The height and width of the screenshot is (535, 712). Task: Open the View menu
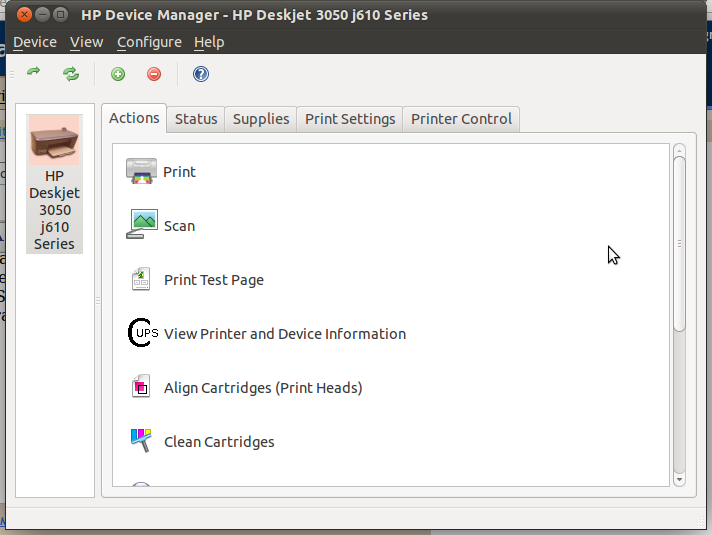(86, 42)
